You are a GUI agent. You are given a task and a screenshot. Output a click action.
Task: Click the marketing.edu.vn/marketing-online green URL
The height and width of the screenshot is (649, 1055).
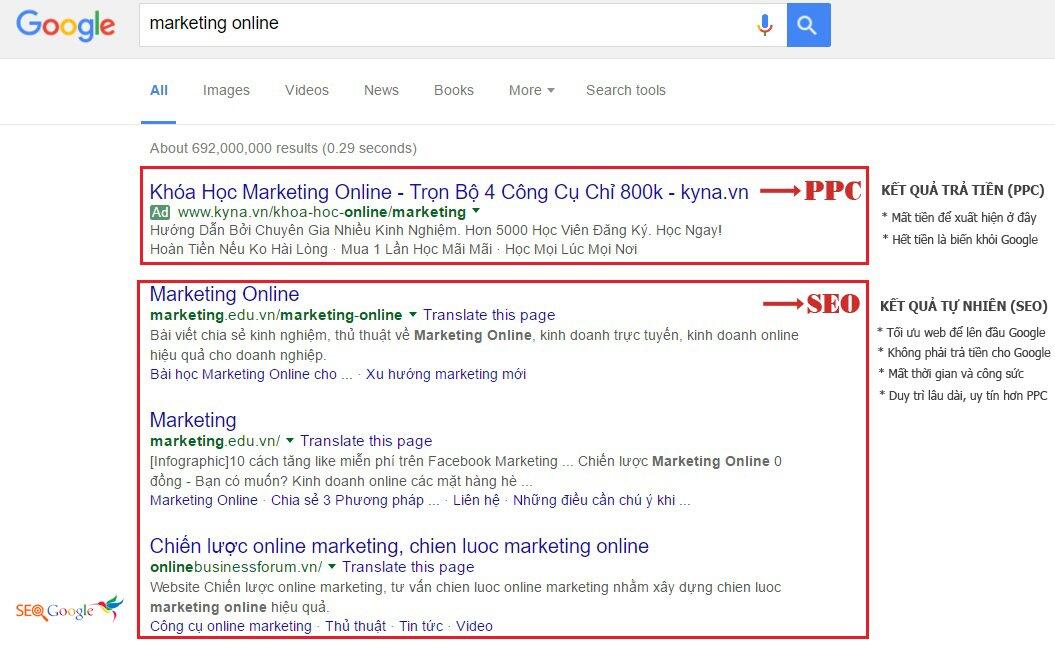276,315
